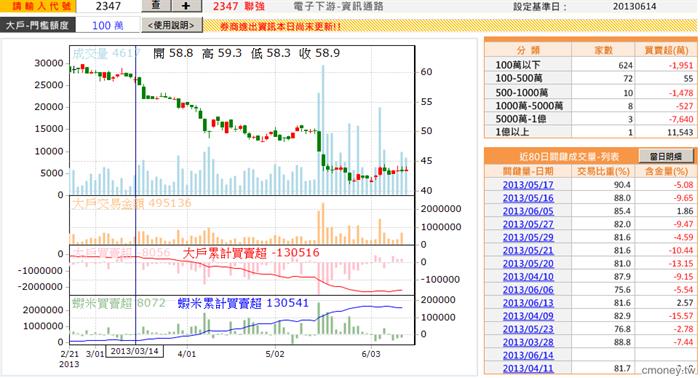Click the 1億以上 category row label
Screen dimensions: 700x378
click(512, 132)
